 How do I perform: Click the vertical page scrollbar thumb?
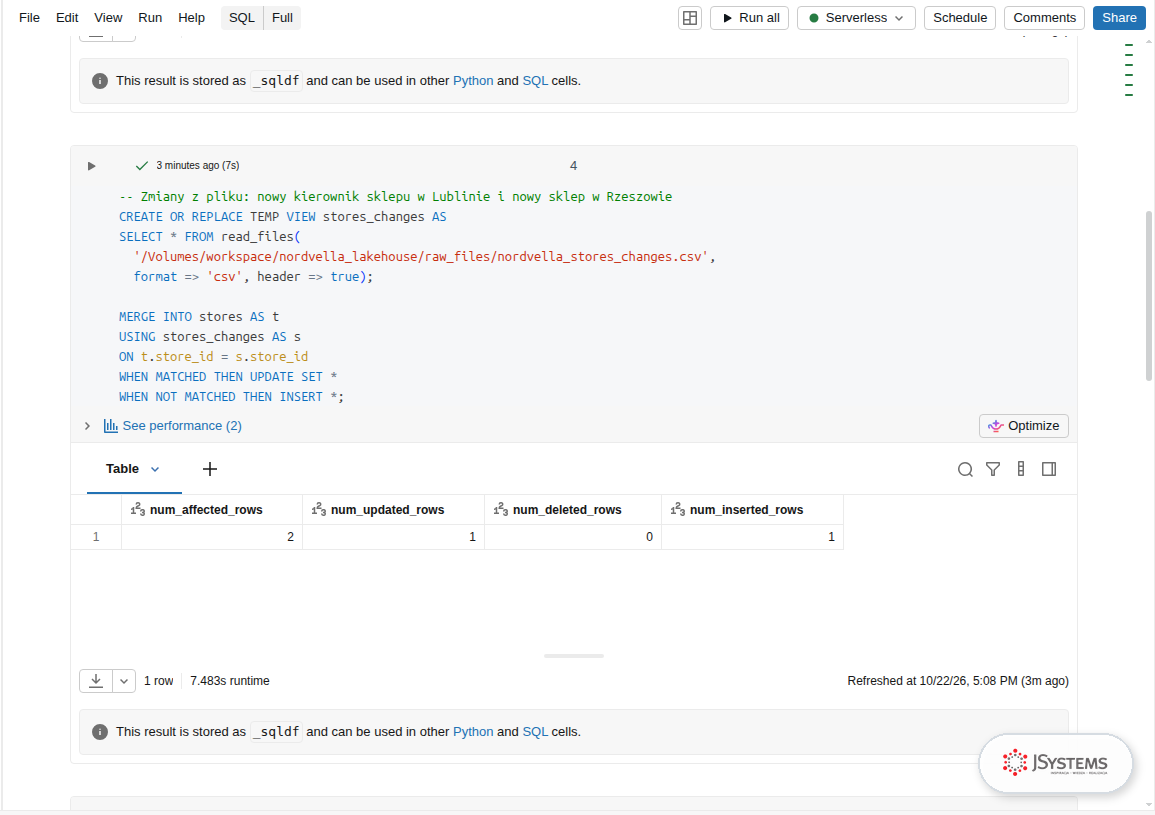click(1148, 296)
